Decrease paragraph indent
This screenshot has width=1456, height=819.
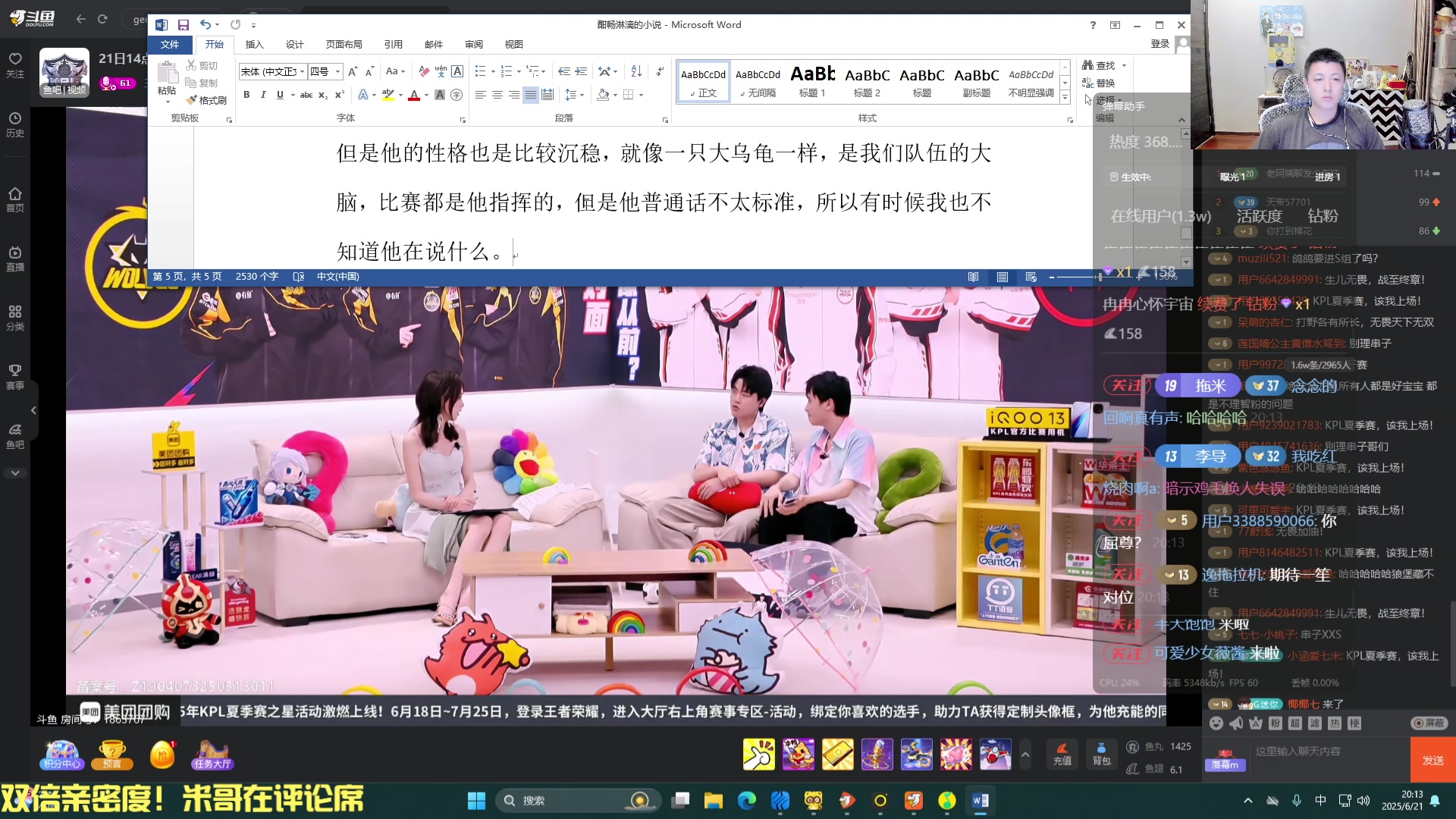(563, 71)
